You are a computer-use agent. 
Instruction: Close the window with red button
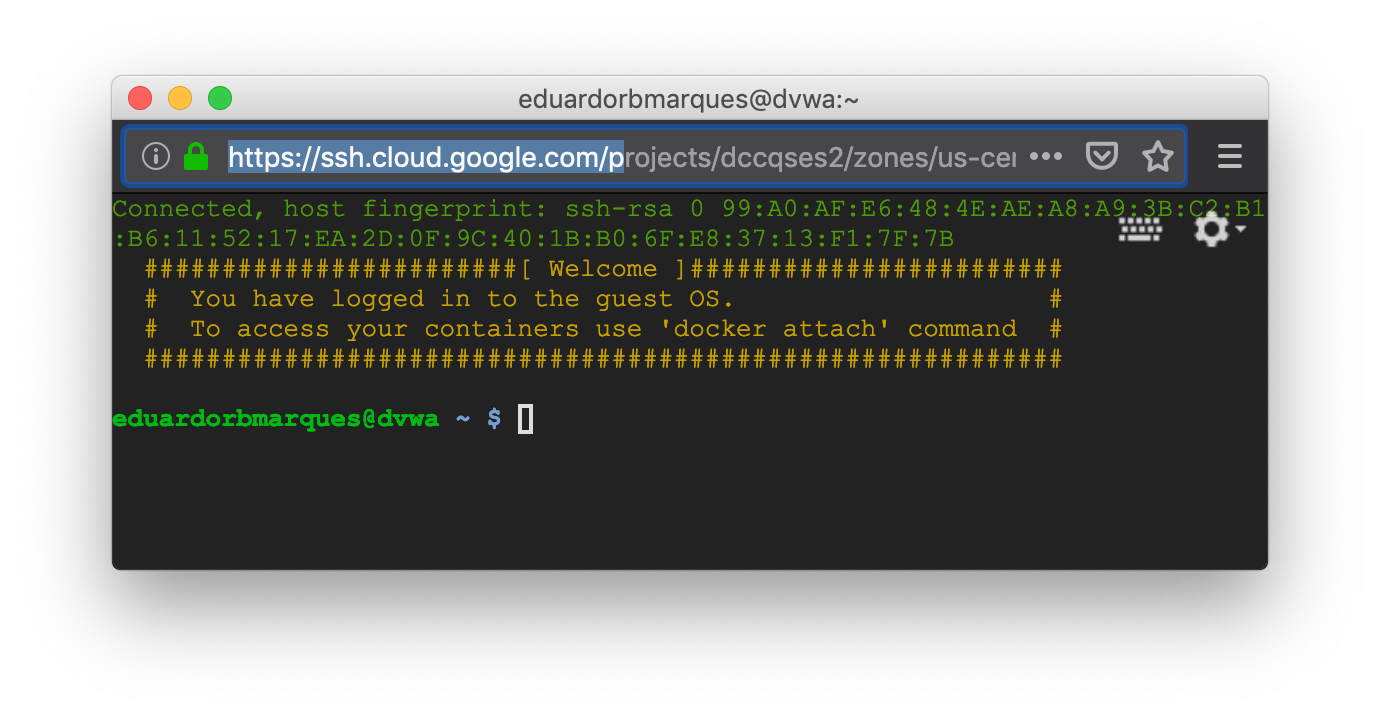click(x=140, y=98)
